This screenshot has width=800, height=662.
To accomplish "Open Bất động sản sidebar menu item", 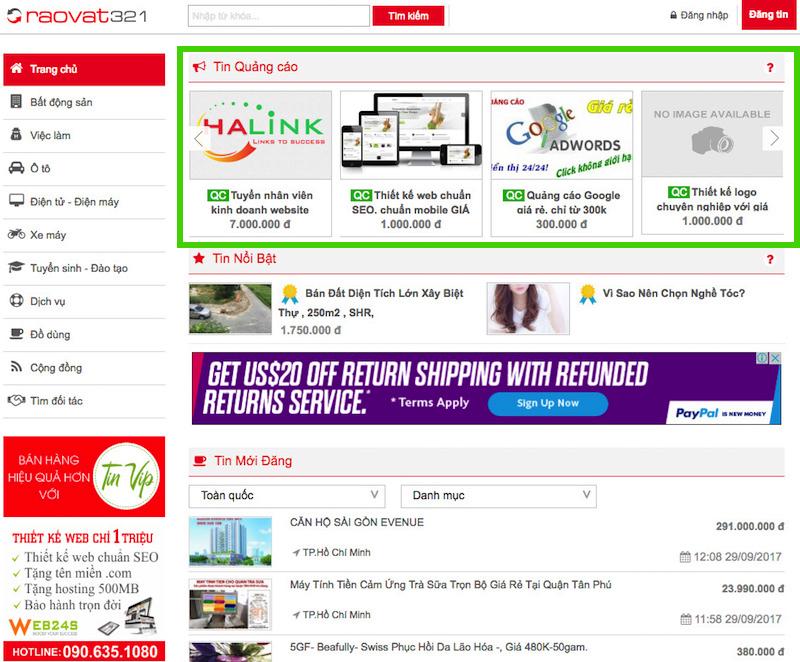I will pos(61,102).
